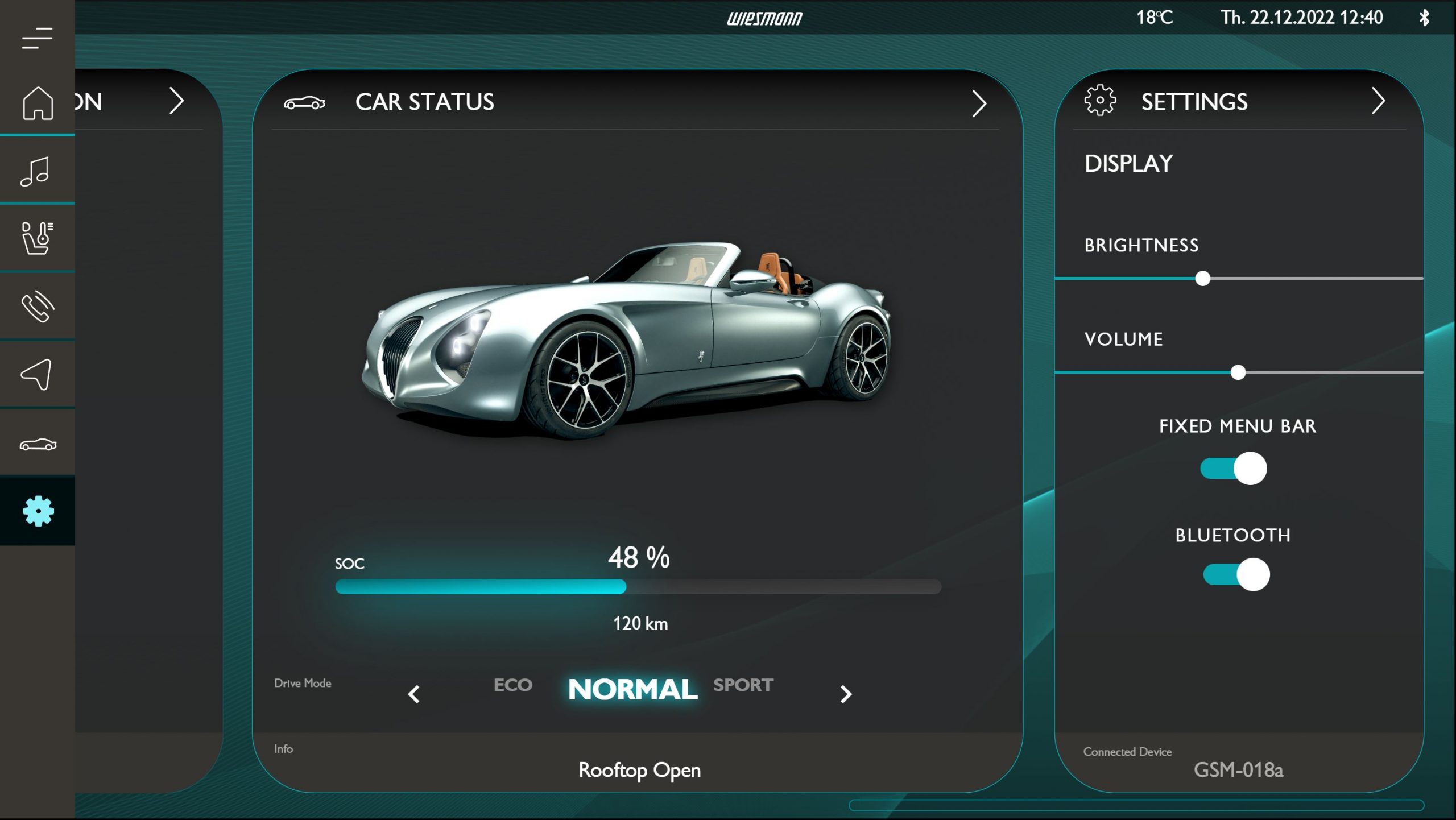
Task: Select the car icon in the sidebar
Action: click(x=37, y=444)
